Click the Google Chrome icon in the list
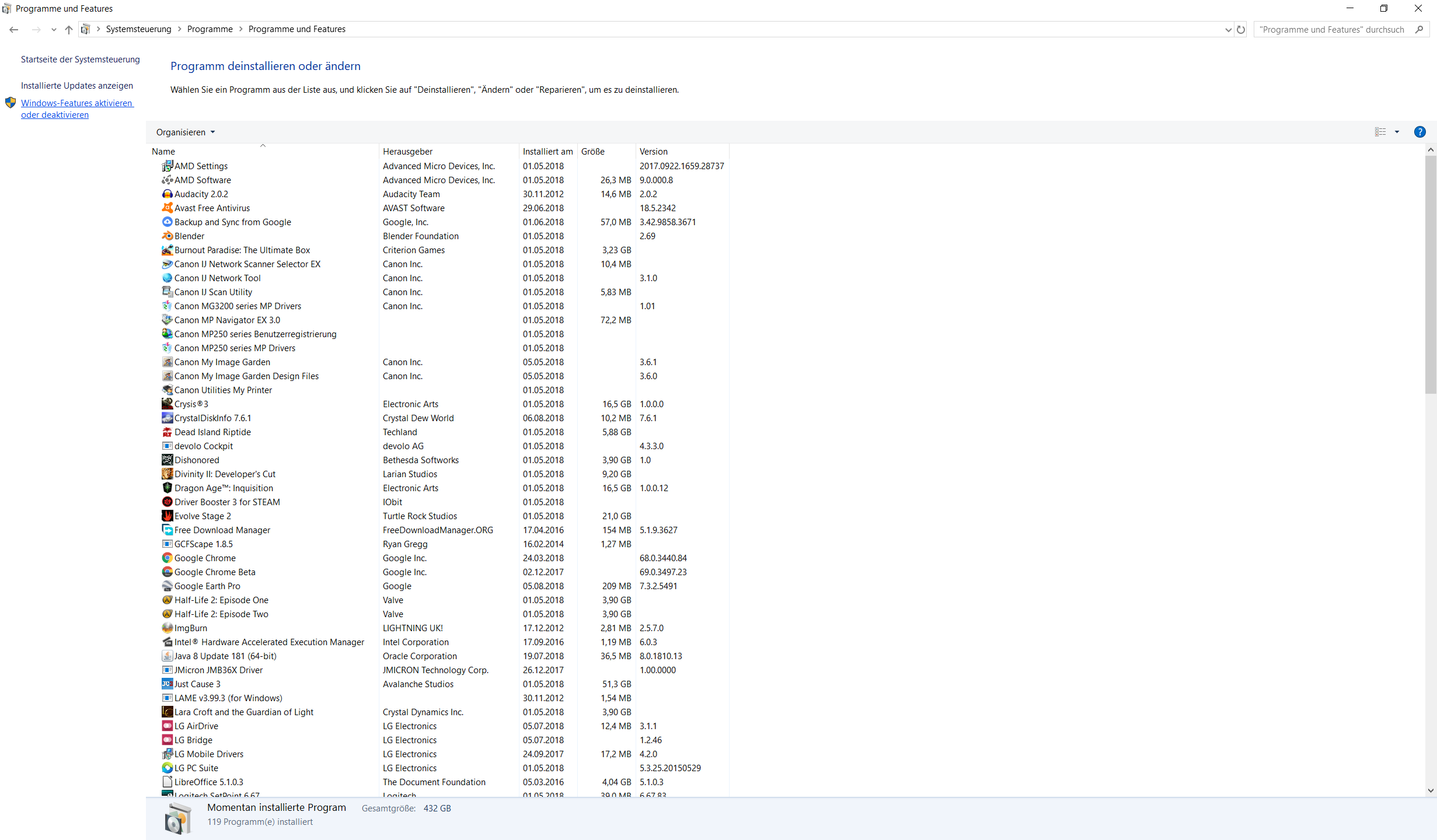This screenshot has width=1437, height=840. pos(167,558)
